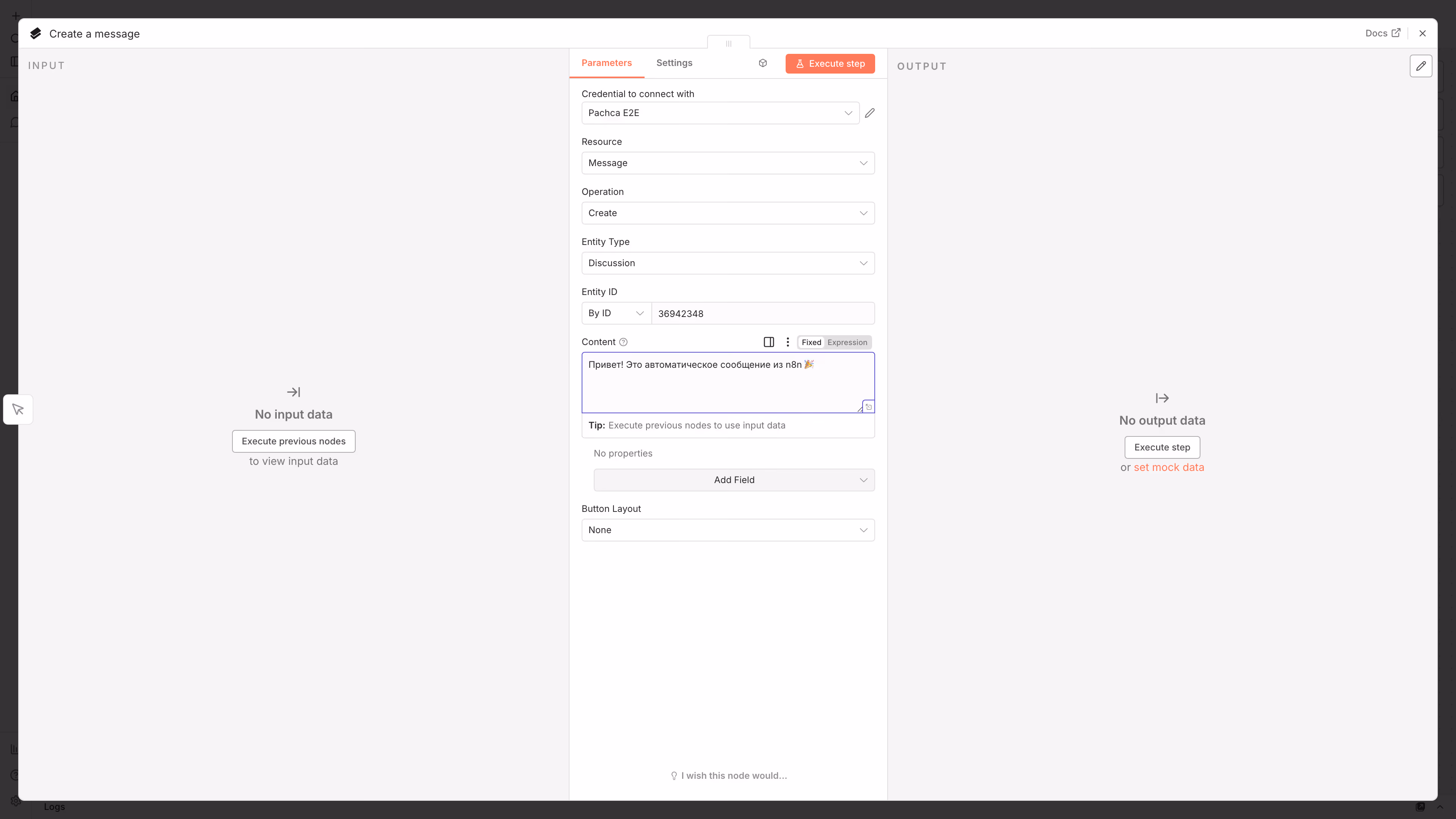Screen dimensions: 1456x819
Task: Set Content to Fixed mode
Action: (x=811, y=342)
